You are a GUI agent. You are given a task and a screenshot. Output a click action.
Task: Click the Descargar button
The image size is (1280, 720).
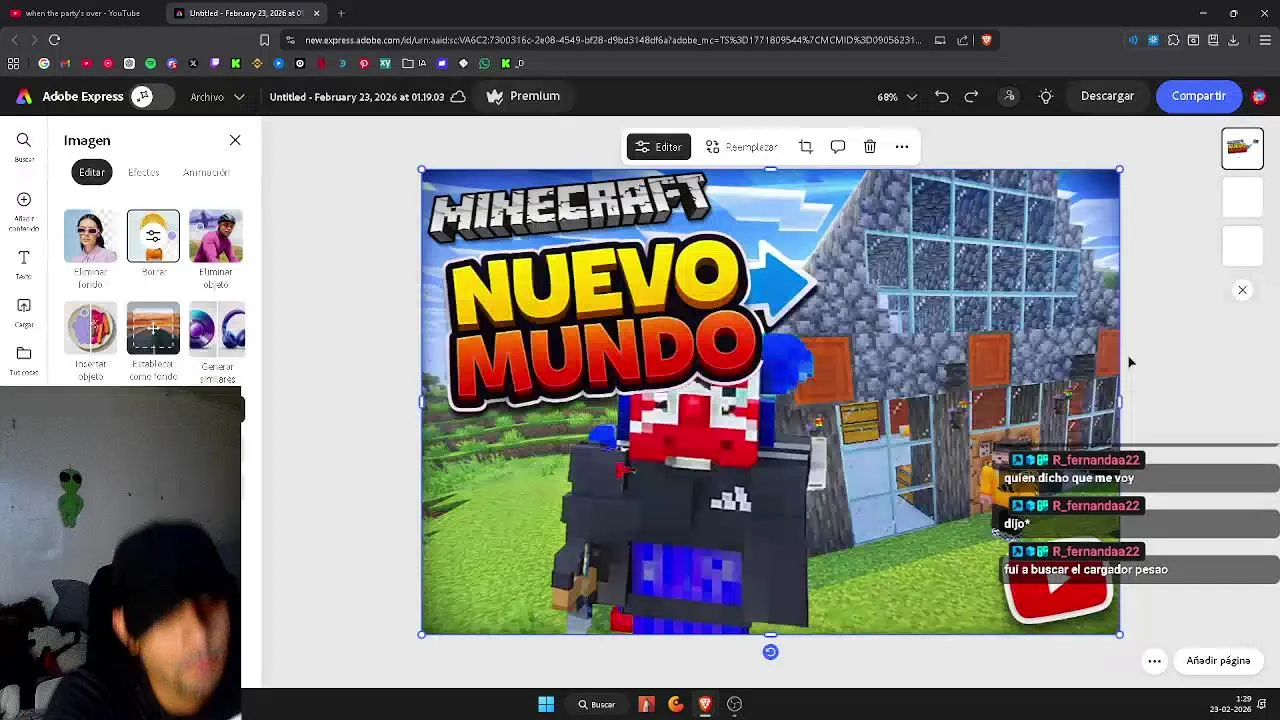[1107, 96]
